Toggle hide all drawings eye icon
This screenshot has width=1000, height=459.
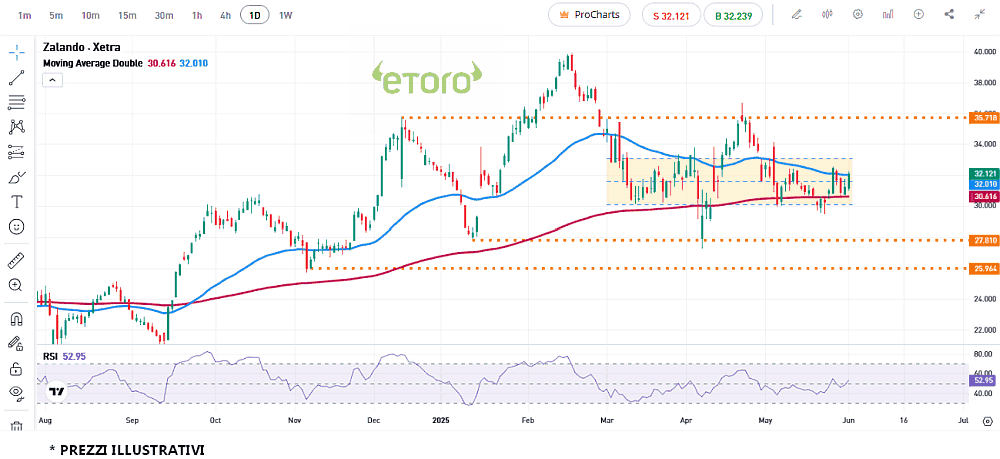coord(17,393)
